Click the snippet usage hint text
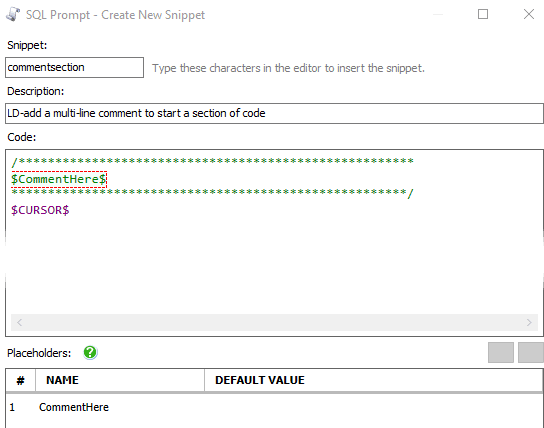Viewport: 544px width, 428px height. pyautogui.click(x=288, y=68)
